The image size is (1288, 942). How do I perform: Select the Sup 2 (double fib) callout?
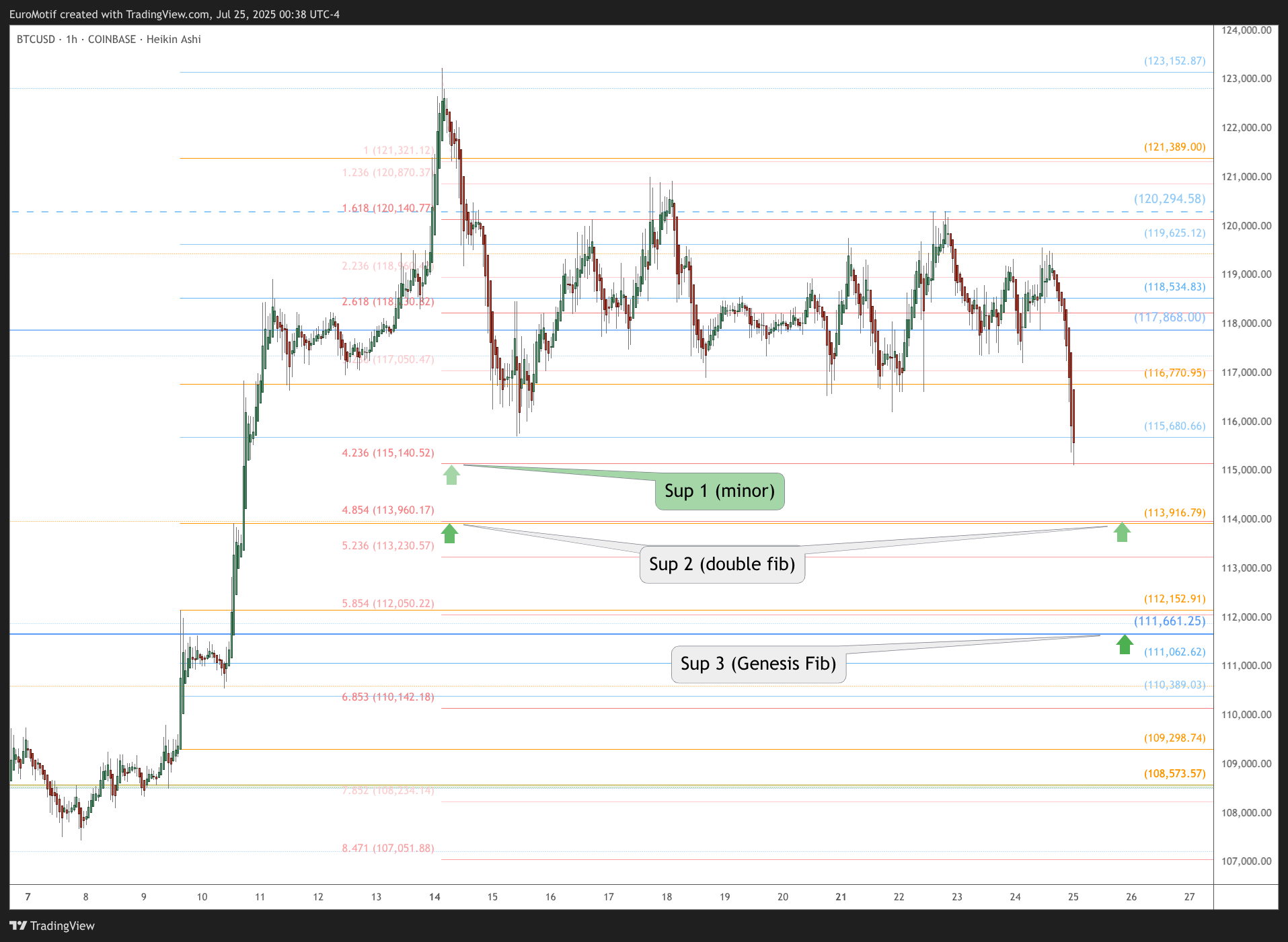722,564
